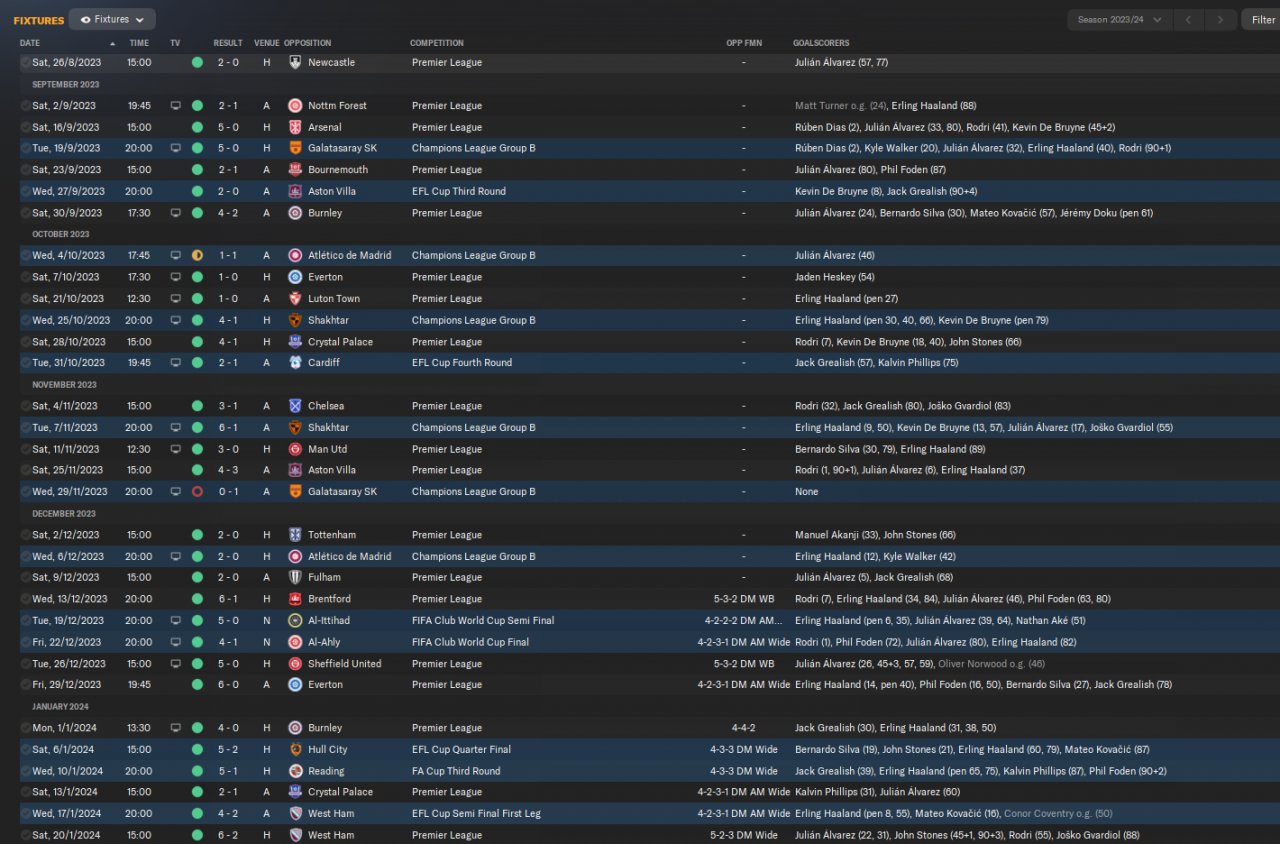Viewport: 1280px width, 844px height.
Task: Sort by the Goalscorers column header
Action: click(x=821, y=43)
